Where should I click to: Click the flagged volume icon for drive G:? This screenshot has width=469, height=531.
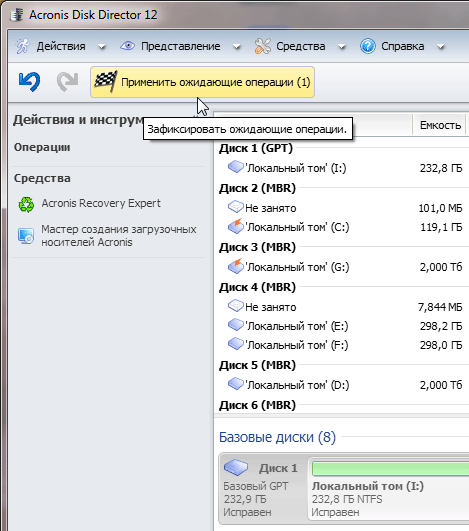coord(236,266)
